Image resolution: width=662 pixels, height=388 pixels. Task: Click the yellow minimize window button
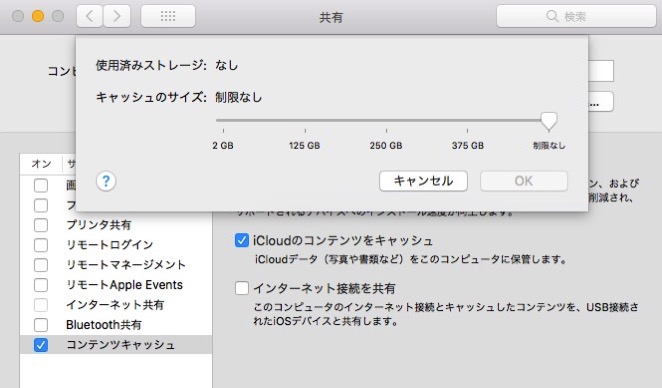pyautogui.click(x=38, y=16)
